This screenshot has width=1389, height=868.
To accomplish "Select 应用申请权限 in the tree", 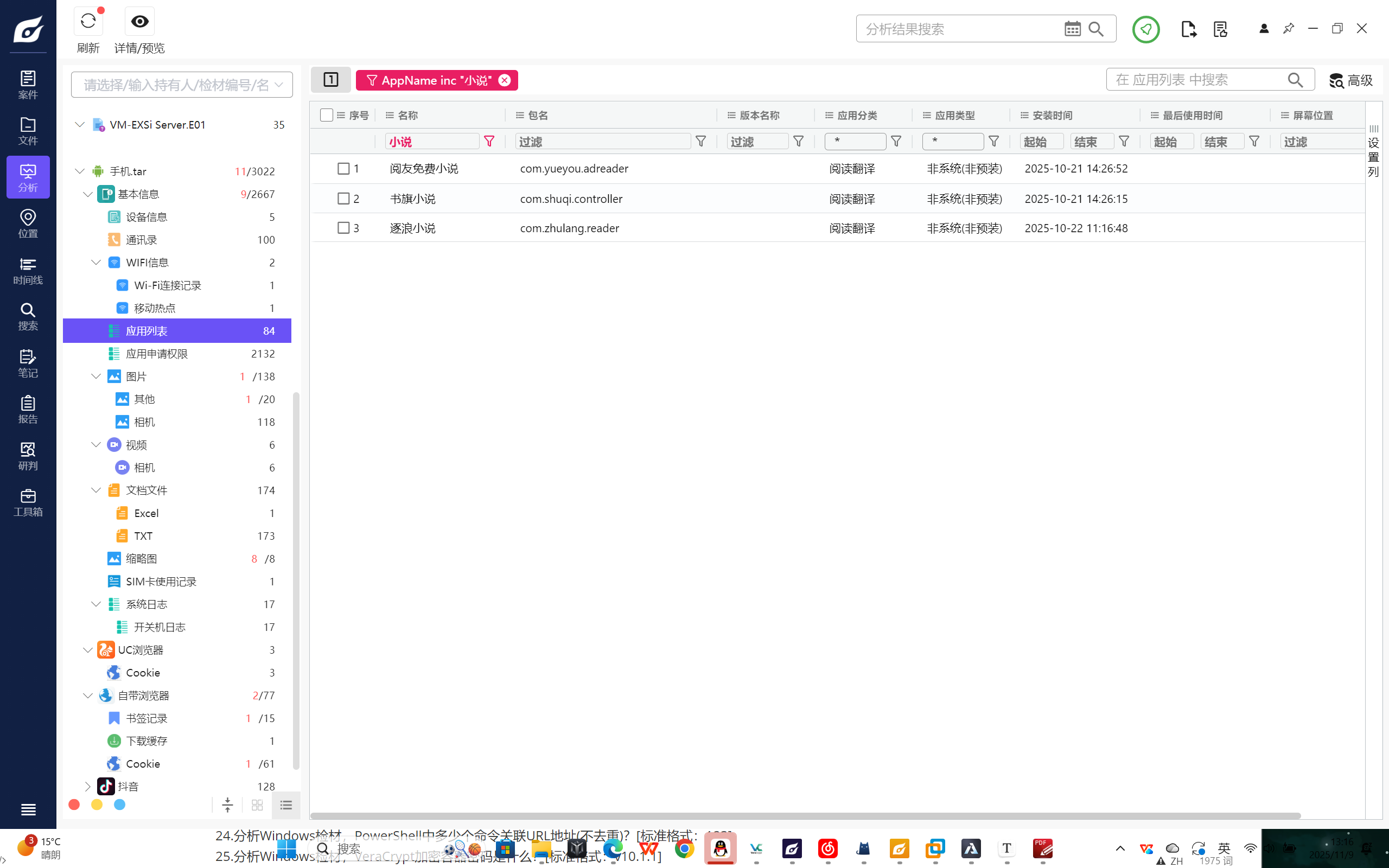I will (x=157, y=354).
